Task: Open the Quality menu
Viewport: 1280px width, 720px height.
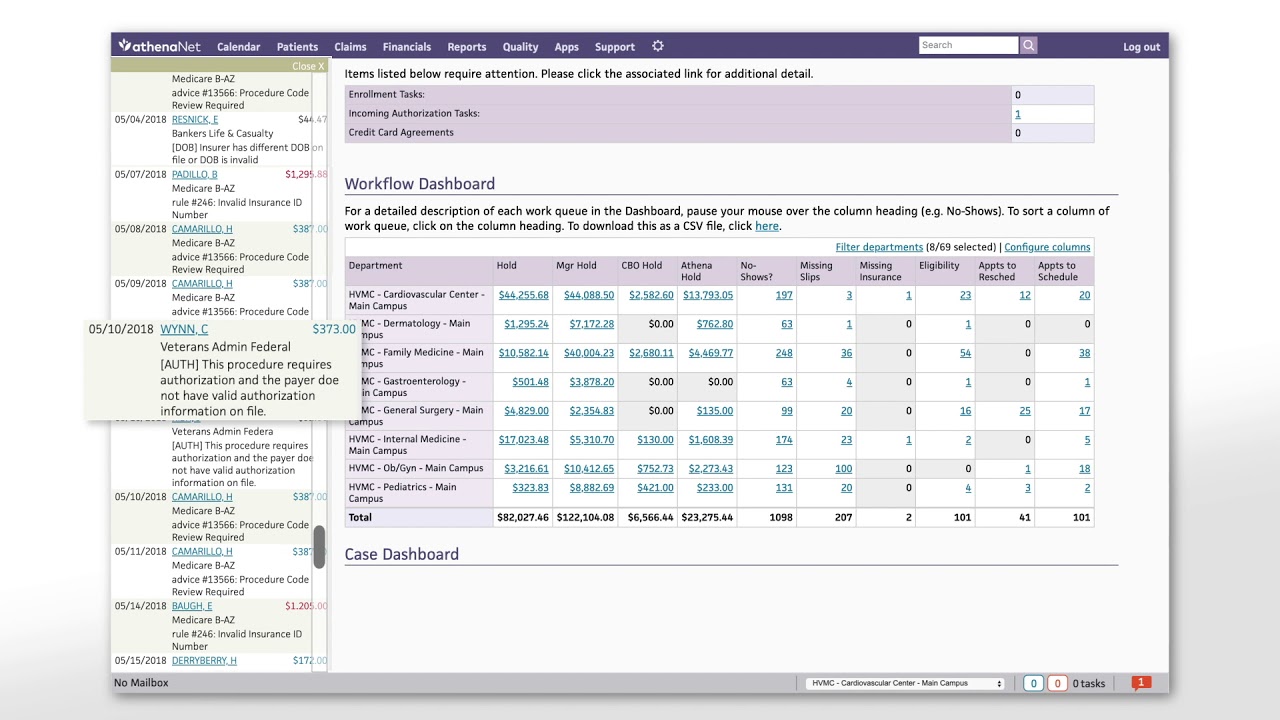Action: pyautogui.click(x=520, y=47)
